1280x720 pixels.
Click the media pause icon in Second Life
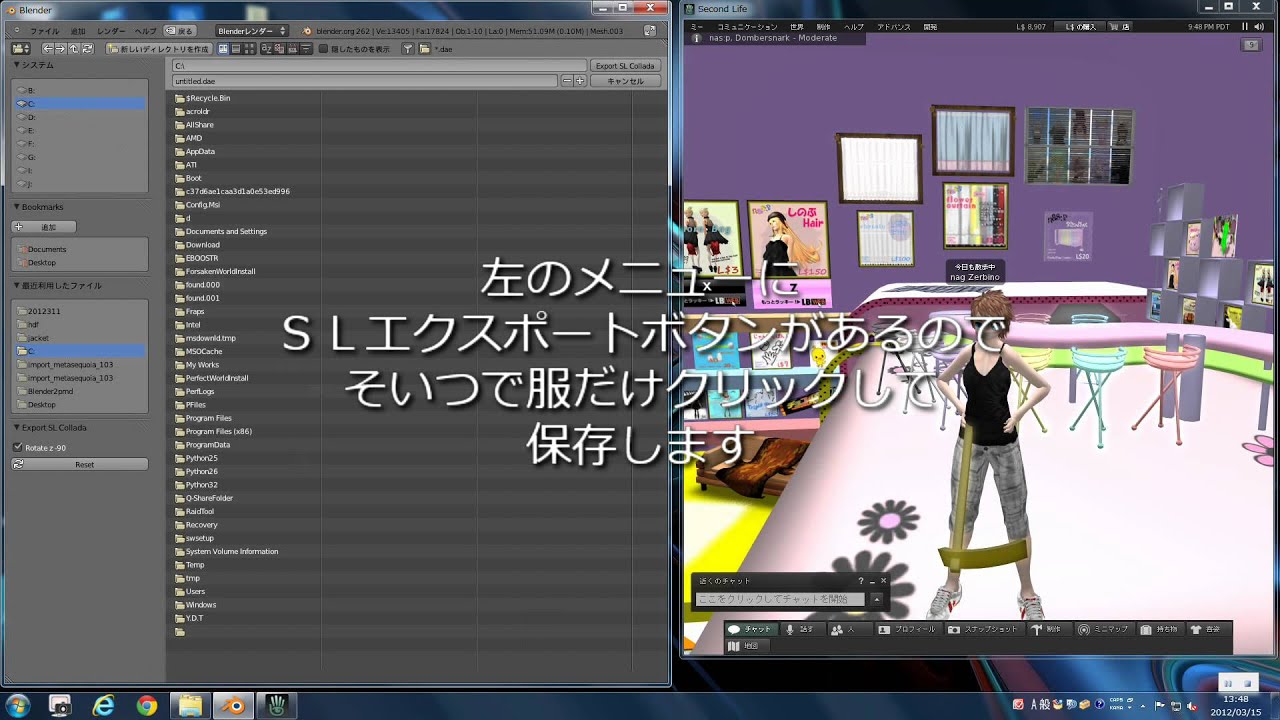pyautogui.click(x=1245, y=27)
